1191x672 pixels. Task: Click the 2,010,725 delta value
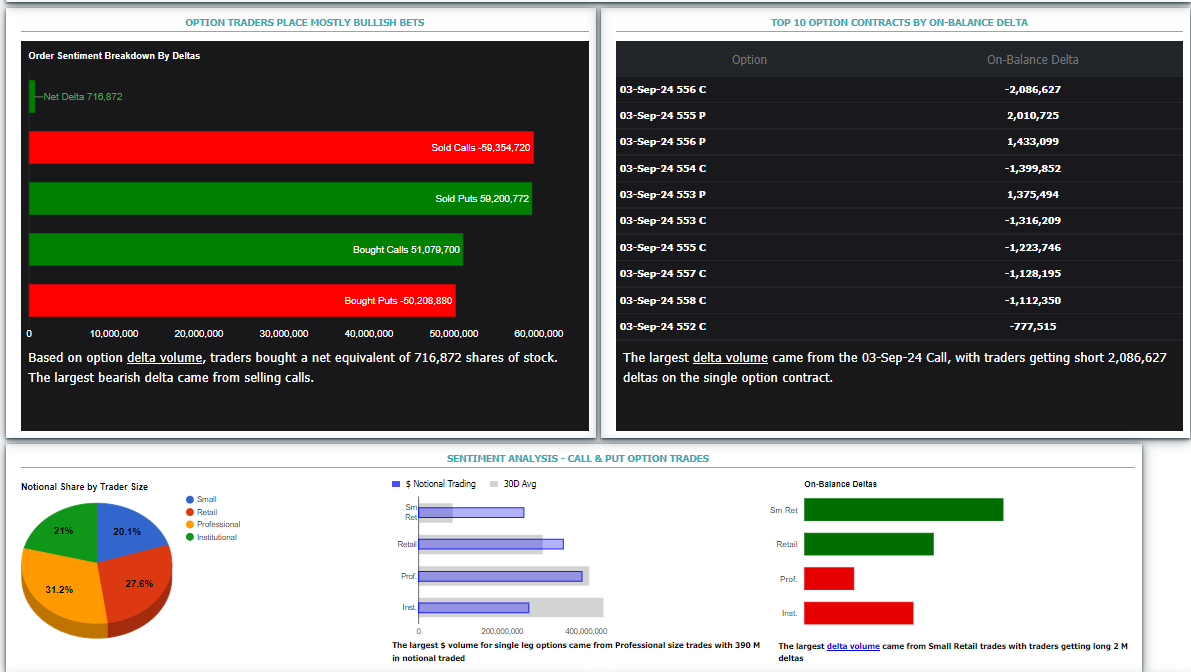pos(1032,115)
